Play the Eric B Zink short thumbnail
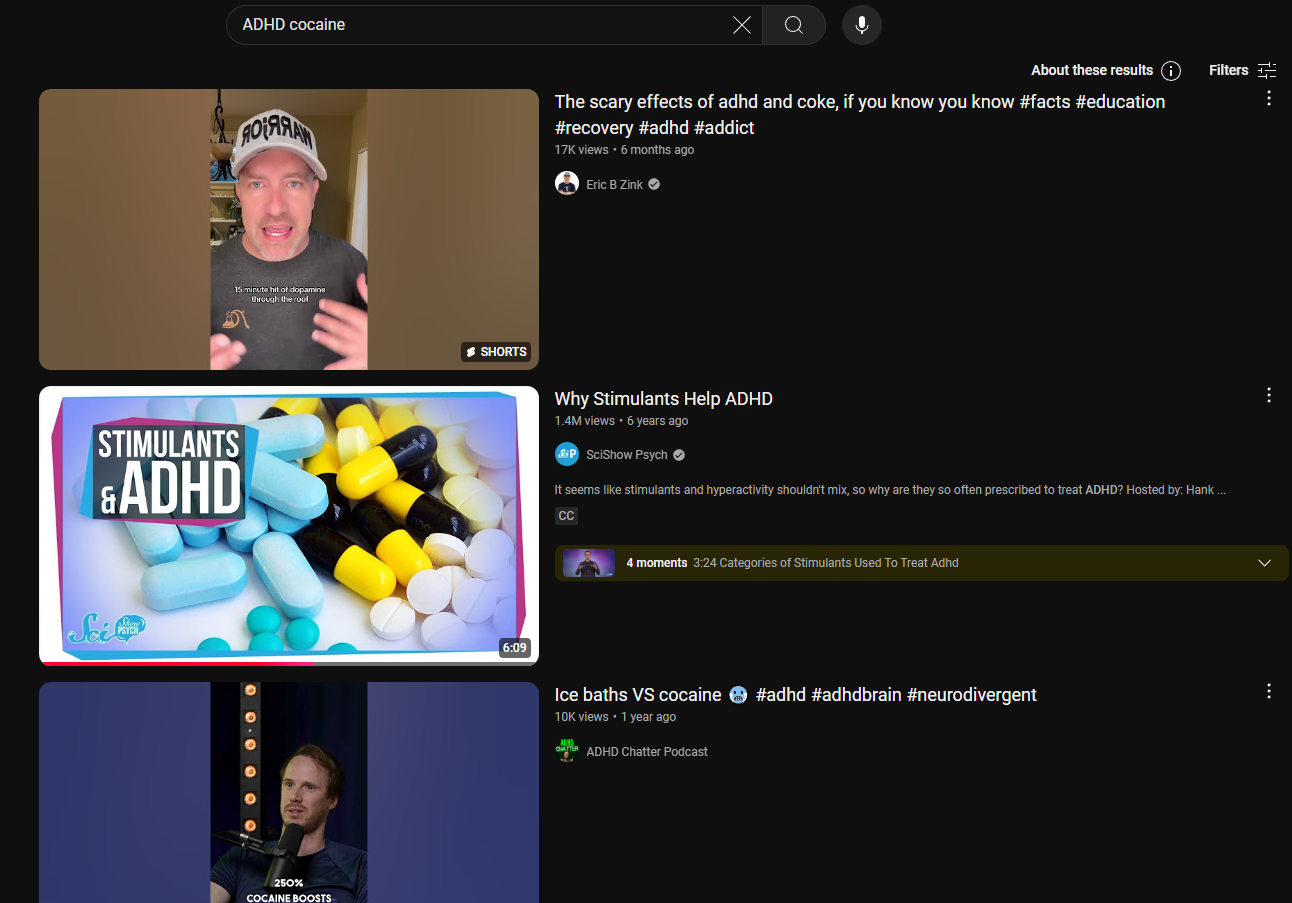Viewport: 1292px width, 903px height. pyautogui.click(x=289, y=229)
